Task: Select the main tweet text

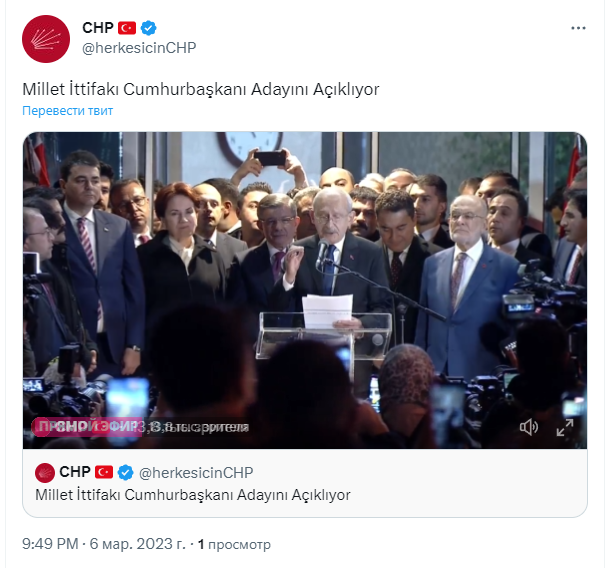Action: click(201, 89)
